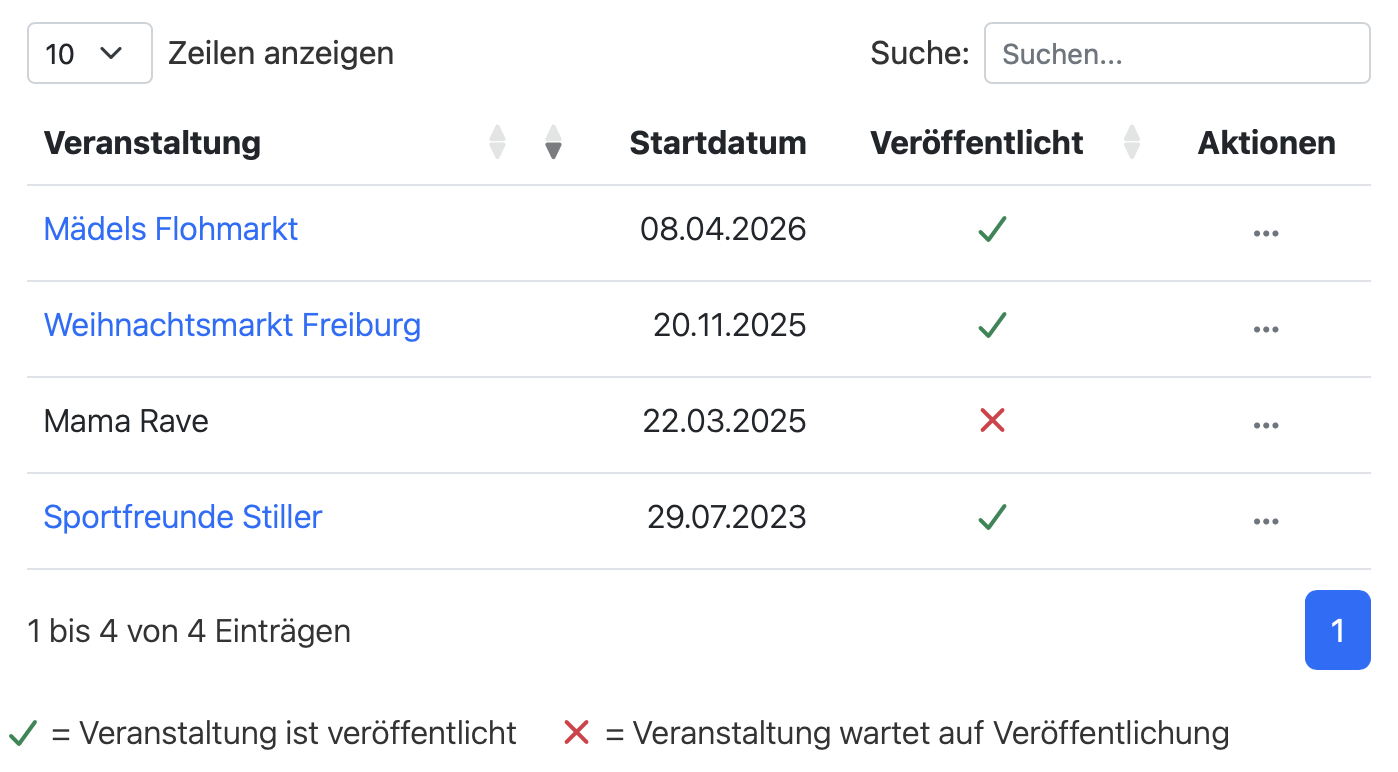1398x772 pixels.
Task: Open the actions menu for Sportfreunde Stiller
Action: 1266,520
